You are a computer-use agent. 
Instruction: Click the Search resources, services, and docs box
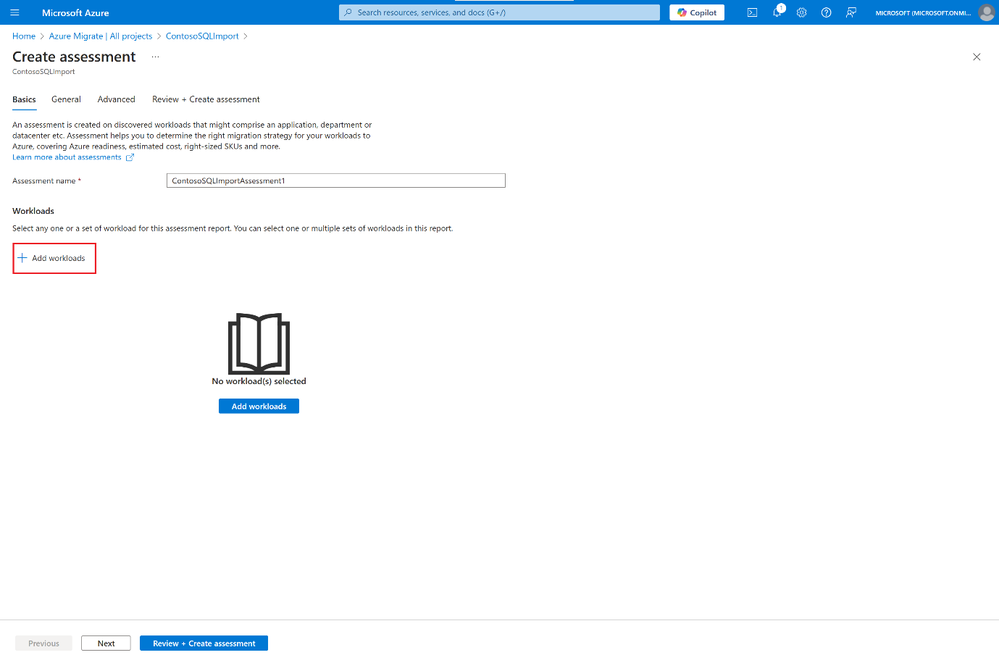click(500, 13)
